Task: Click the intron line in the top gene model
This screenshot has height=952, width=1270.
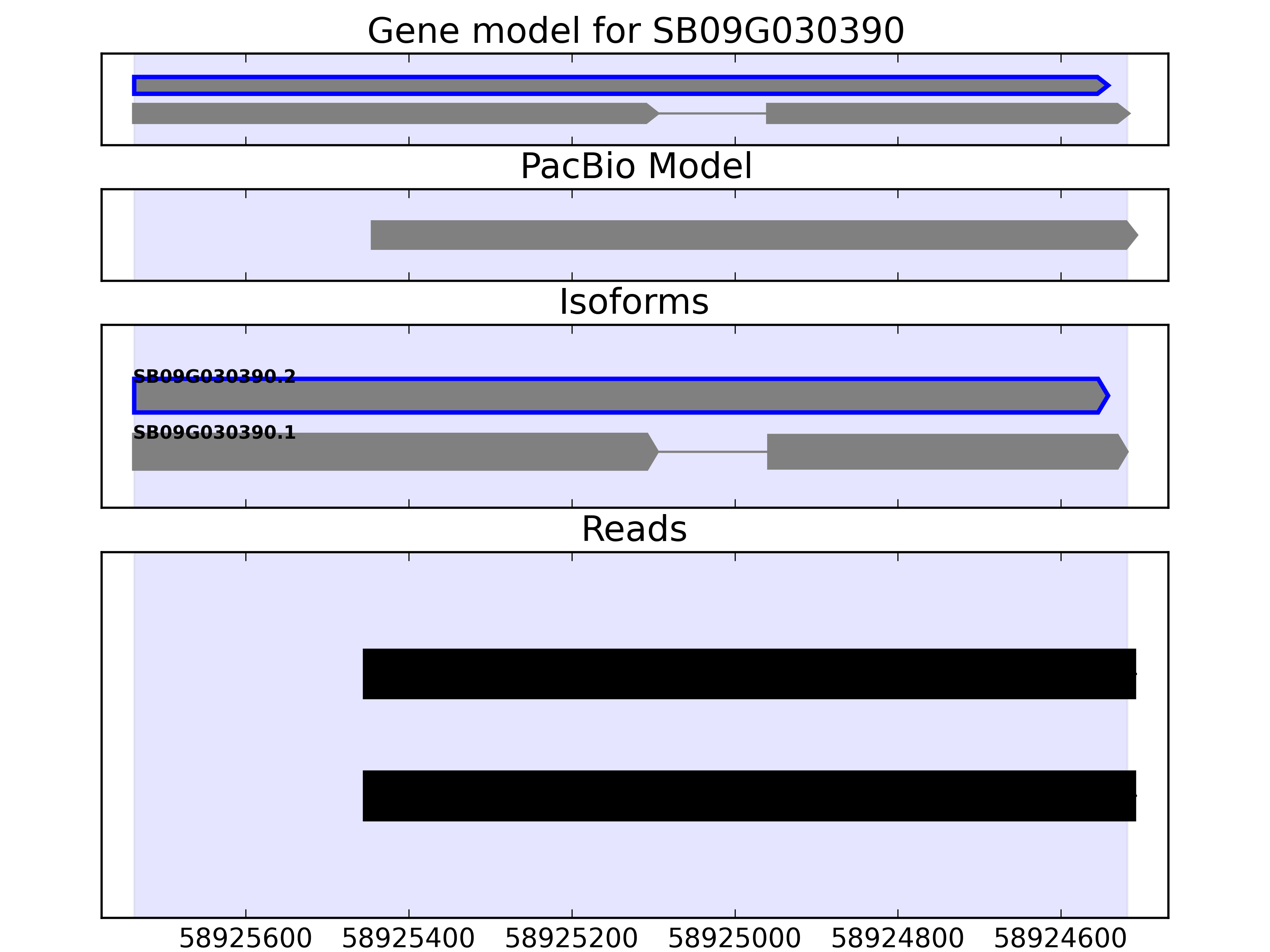Action: tap(712, 113)
